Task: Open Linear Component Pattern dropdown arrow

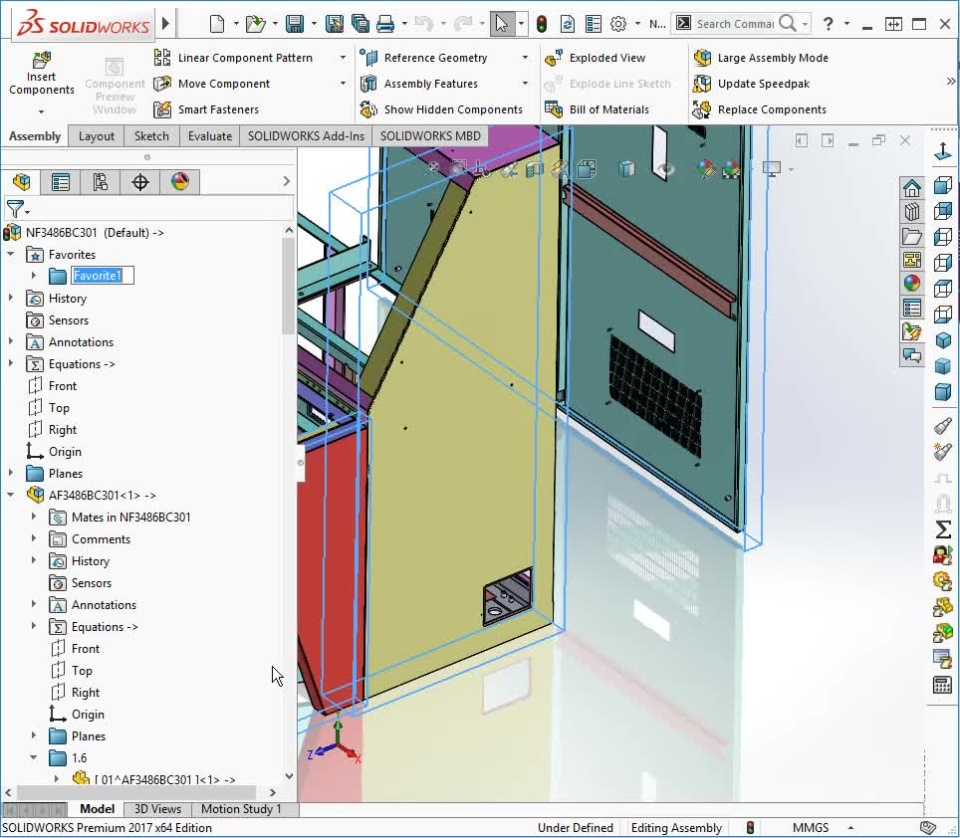Action: 342,58
